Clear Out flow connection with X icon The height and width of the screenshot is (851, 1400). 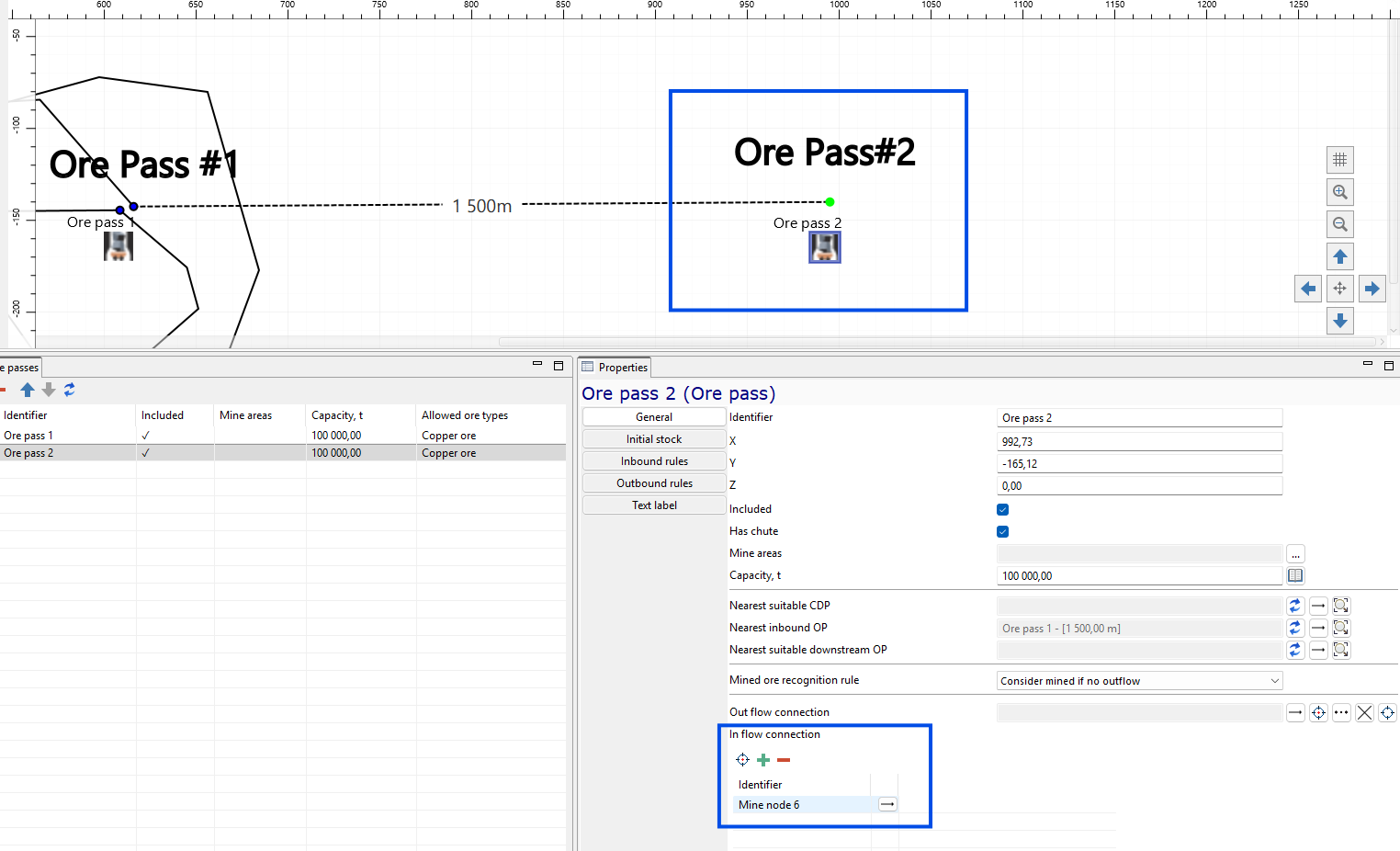point(1365,712)
